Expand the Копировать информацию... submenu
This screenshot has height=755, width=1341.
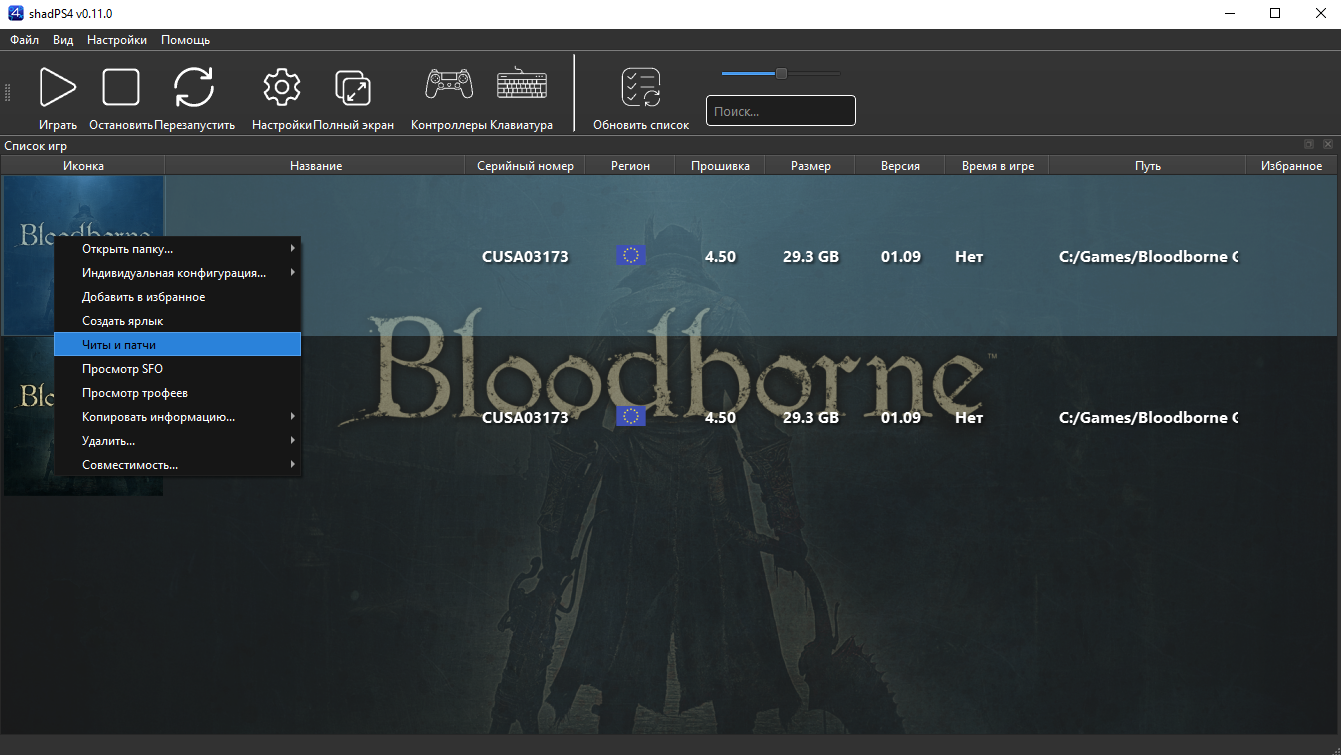click(x=177, y=417)
